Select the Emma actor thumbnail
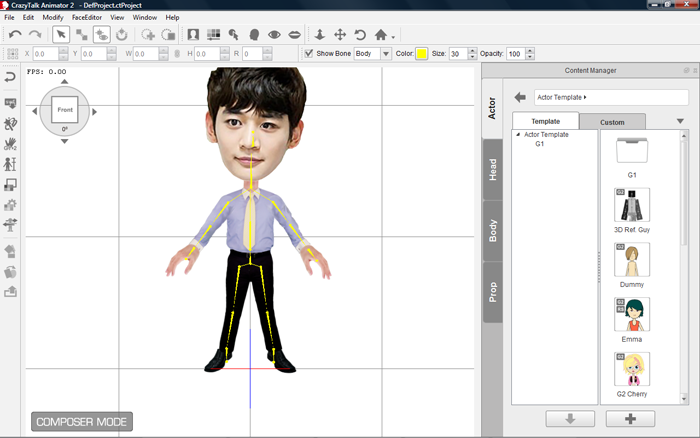The image size is (700, 438). click(x=631, y=314)
